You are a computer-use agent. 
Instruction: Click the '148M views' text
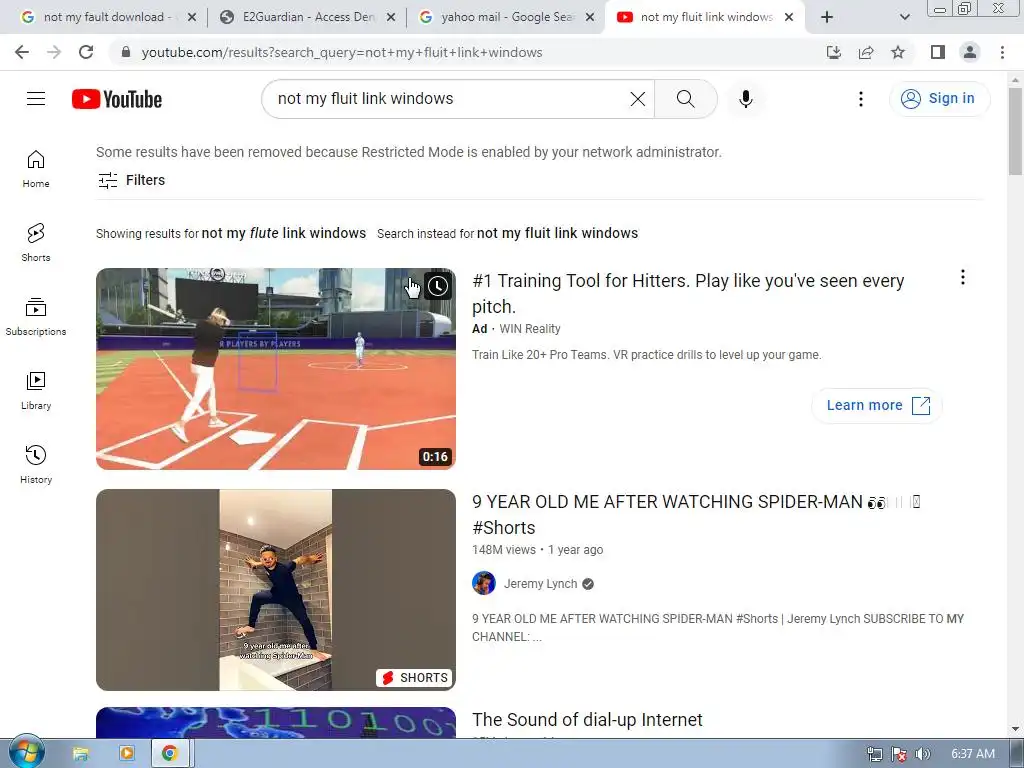pos(504,550)
